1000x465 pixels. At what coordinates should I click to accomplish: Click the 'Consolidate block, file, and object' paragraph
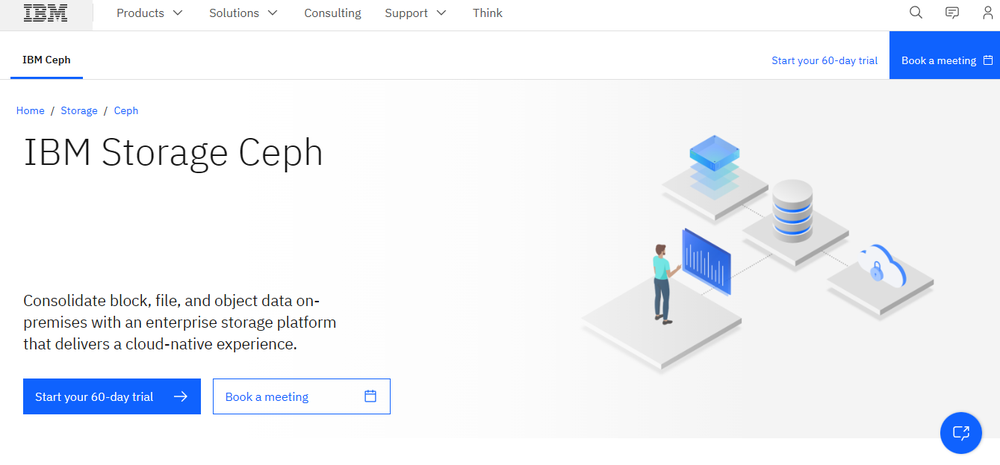(180, 322)
